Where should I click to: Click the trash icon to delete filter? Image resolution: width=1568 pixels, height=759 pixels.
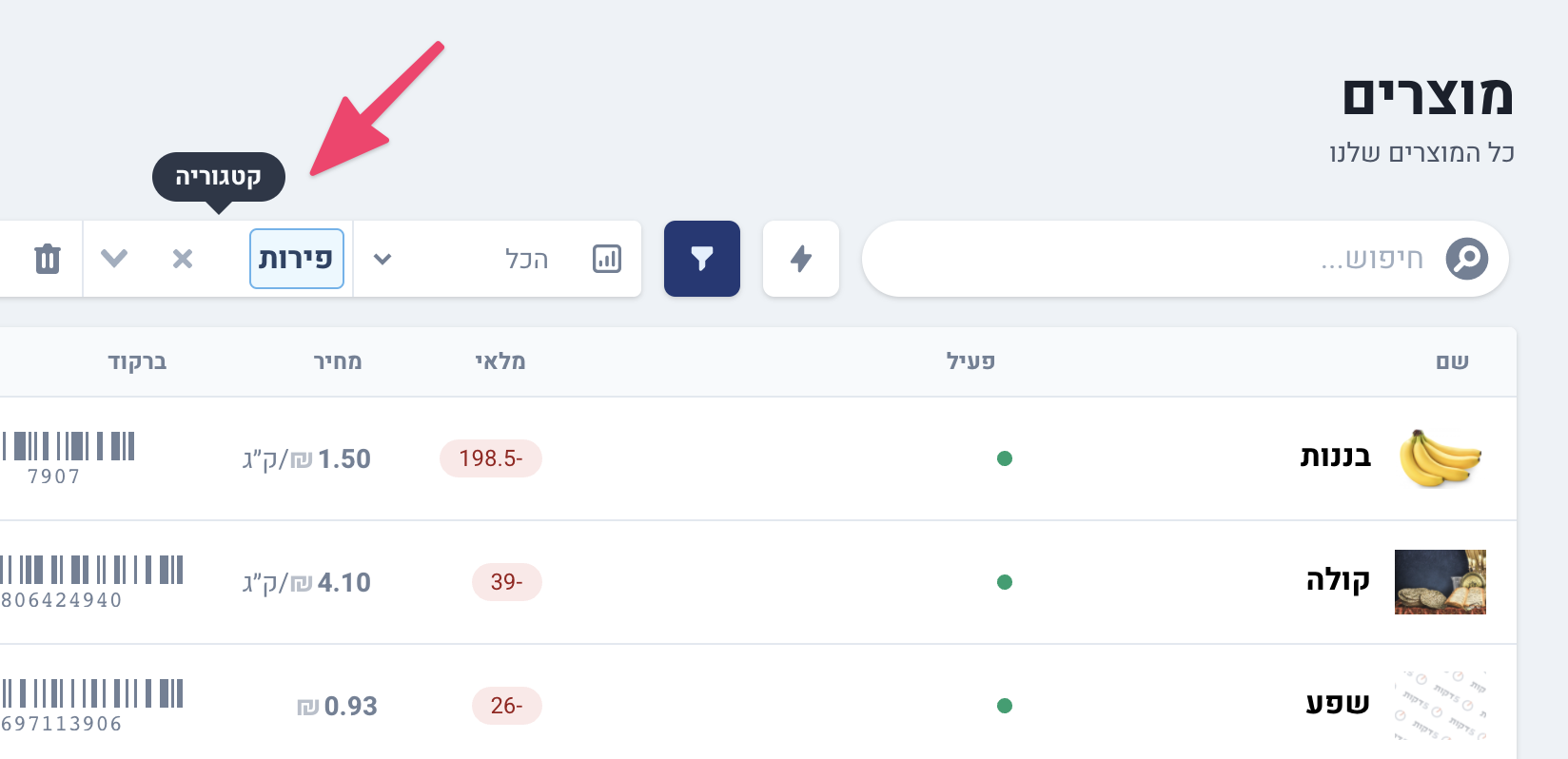48,259
